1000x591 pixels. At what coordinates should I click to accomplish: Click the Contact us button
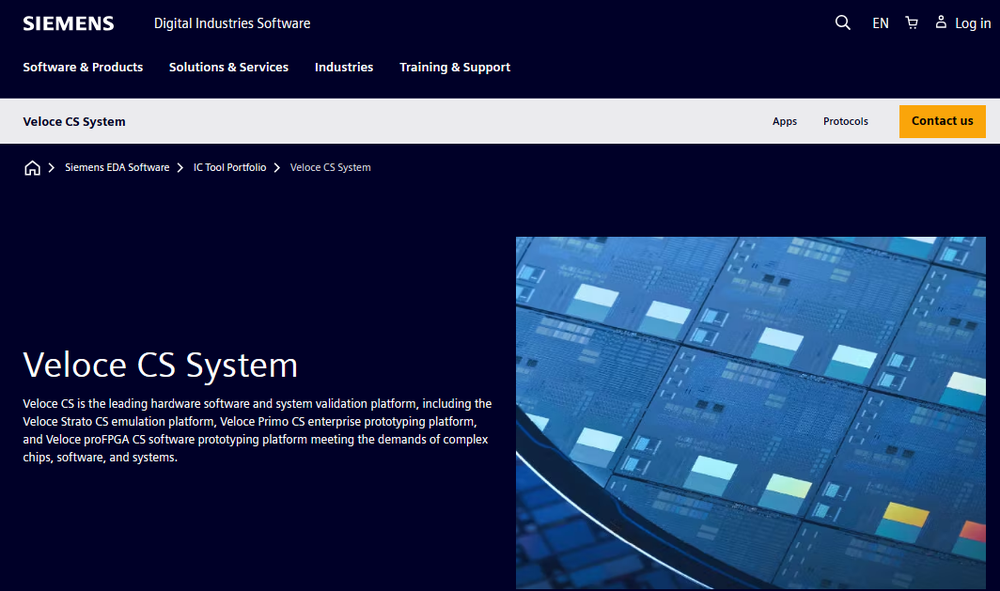pyautogui.click(x=942, y=121)
